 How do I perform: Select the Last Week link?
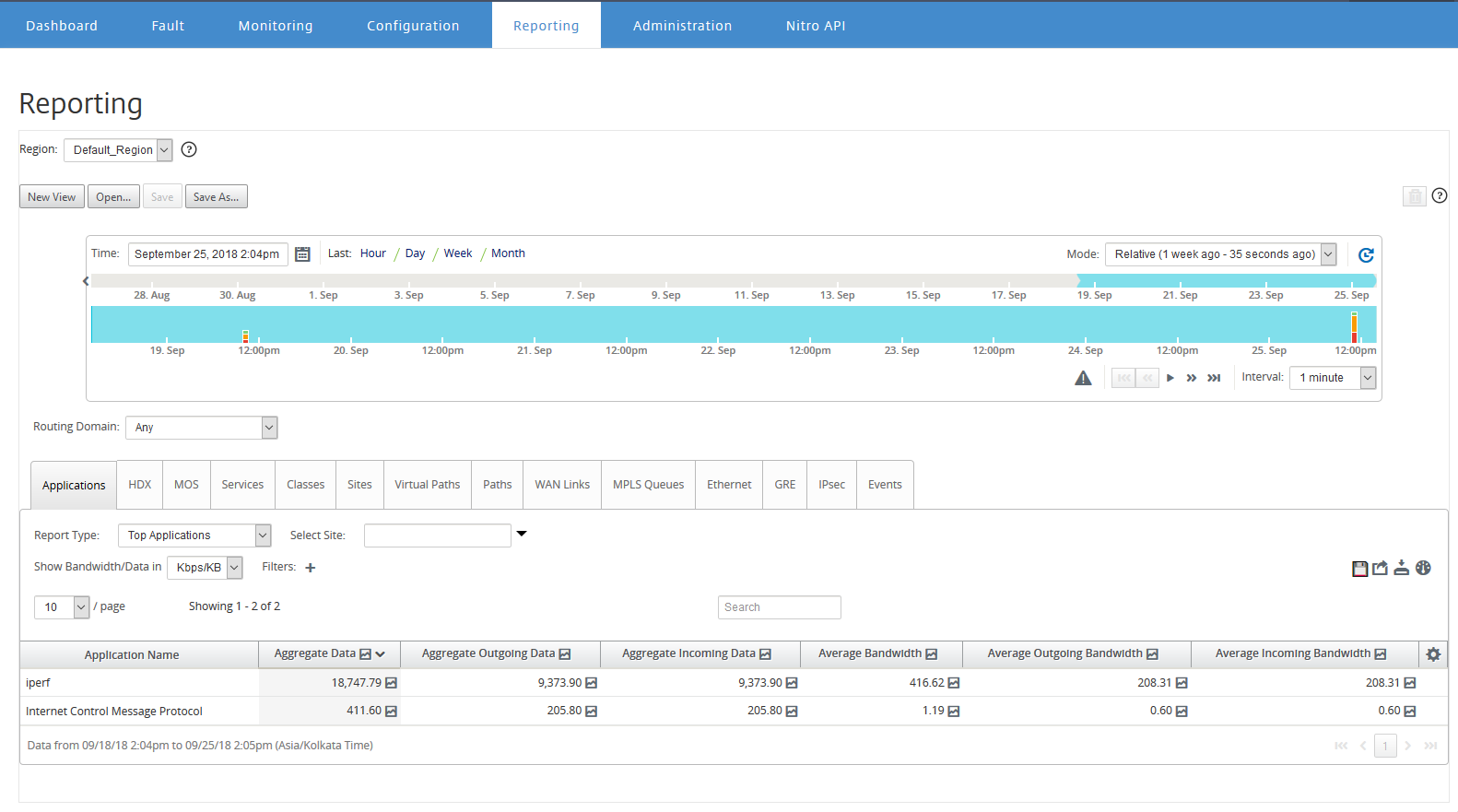coord(458,253)
